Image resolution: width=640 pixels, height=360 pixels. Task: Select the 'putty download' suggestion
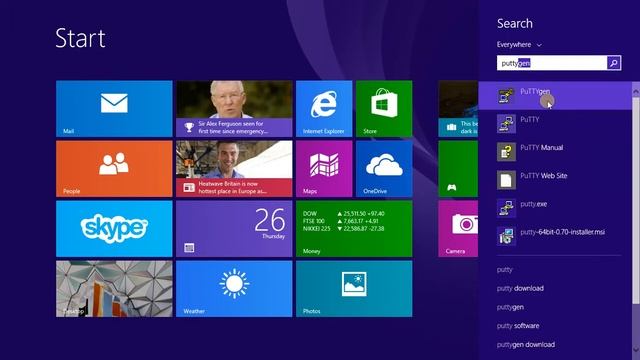(x=520, y=288)
